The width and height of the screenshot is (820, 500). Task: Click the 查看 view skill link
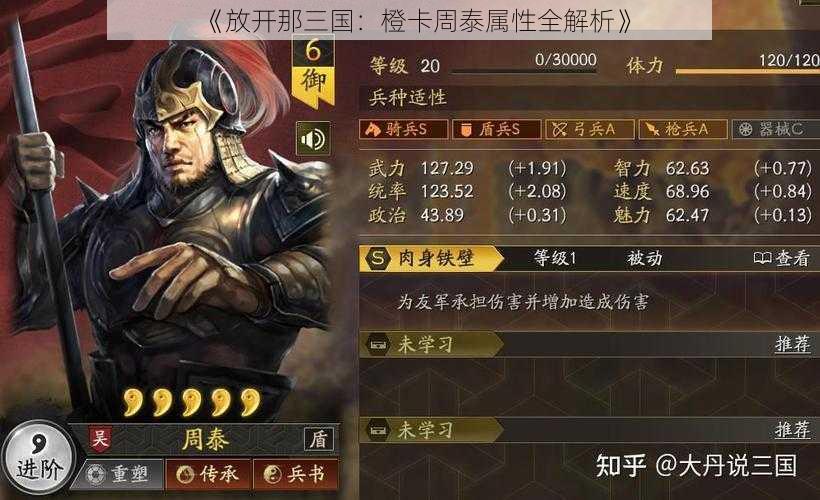pyautogui.click(x=782, y=258)
